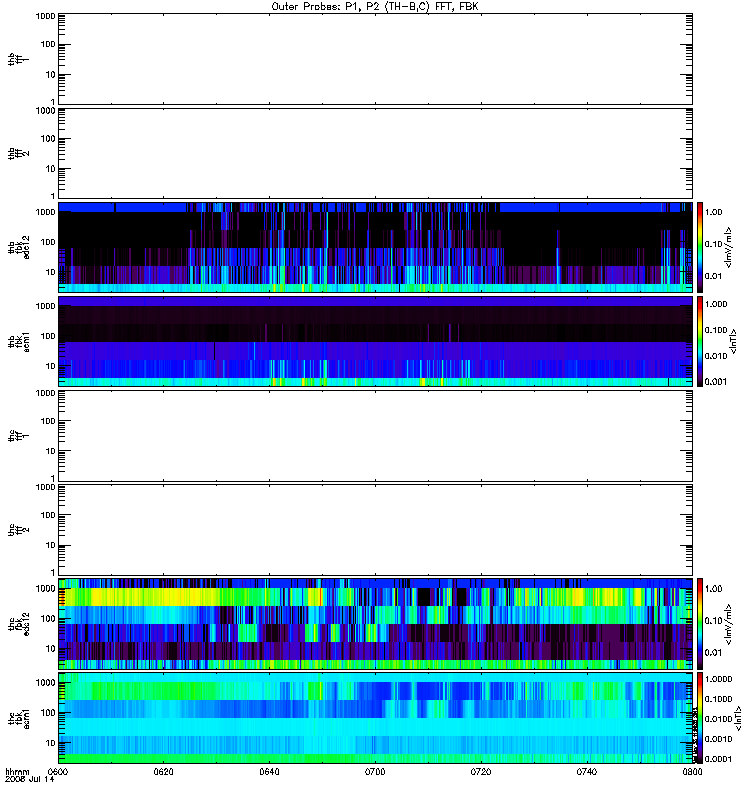Click the rotated 'thc fbk edc12' panel label
The image size is (750, 800).
tap(19, 624)
